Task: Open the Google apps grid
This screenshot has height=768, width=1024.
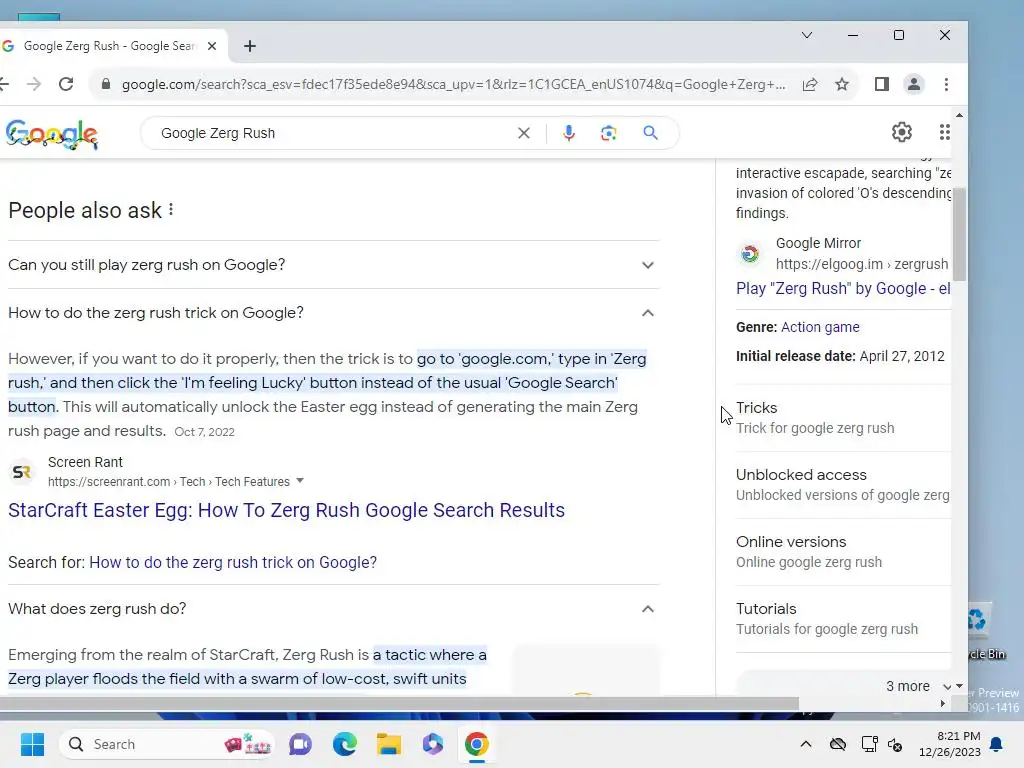Action: (944, 132)
